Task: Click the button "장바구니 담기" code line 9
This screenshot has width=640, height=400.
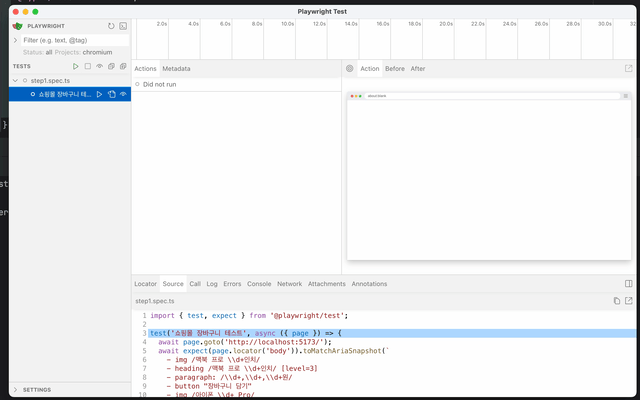Action: (209, 386)
